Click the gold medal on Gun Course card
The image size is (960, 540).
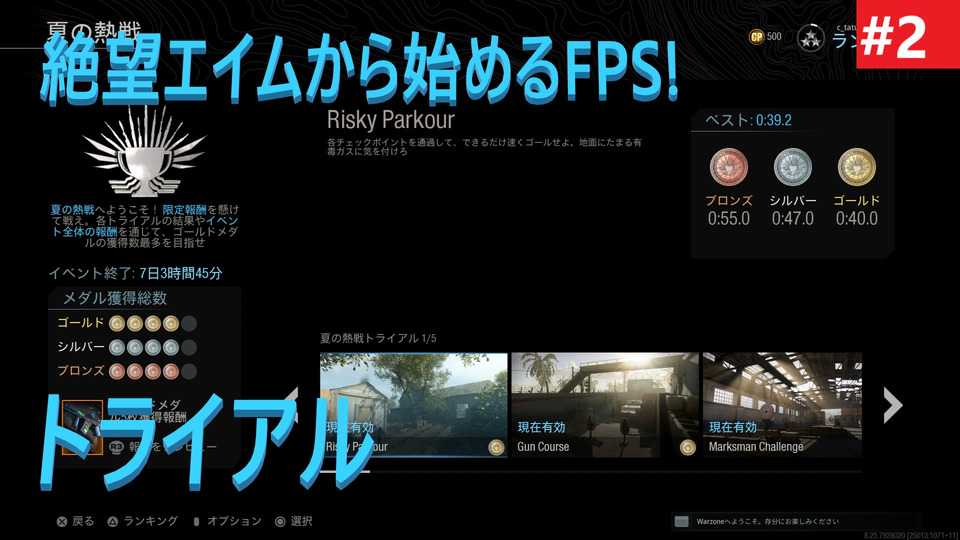(x=688, y=448)
